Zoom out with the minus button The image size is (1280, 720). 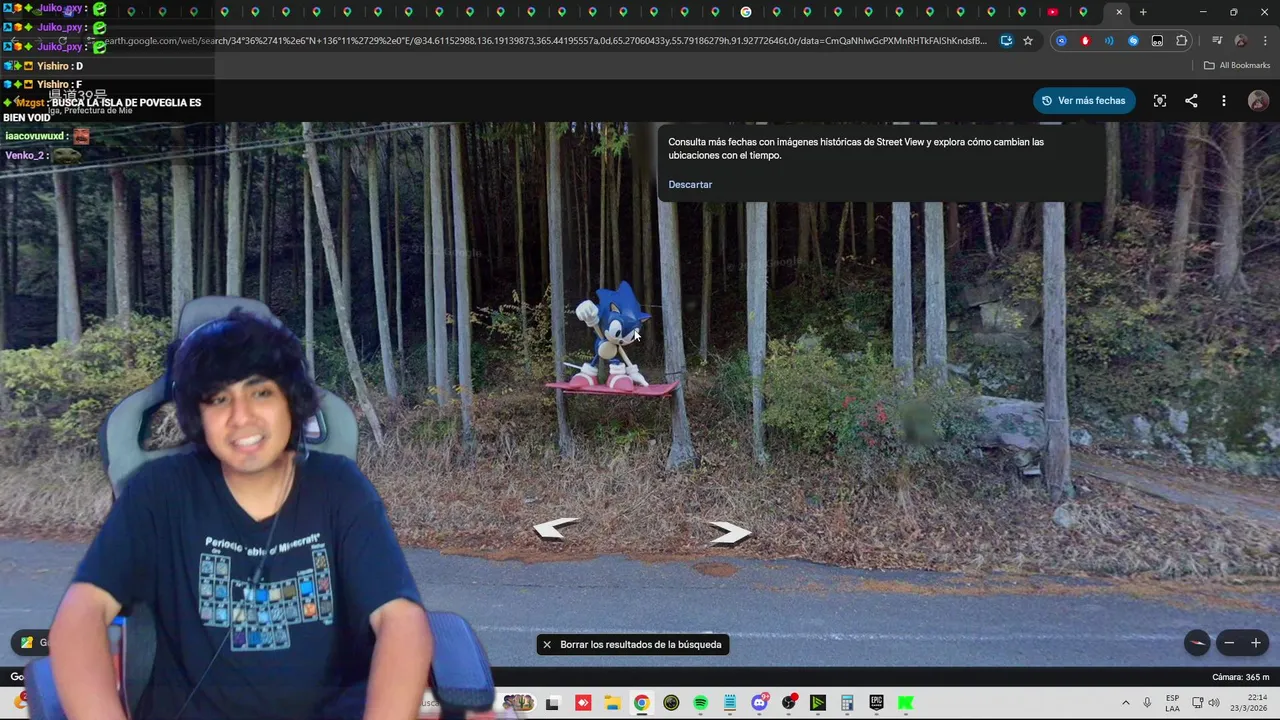[1229, 643]
